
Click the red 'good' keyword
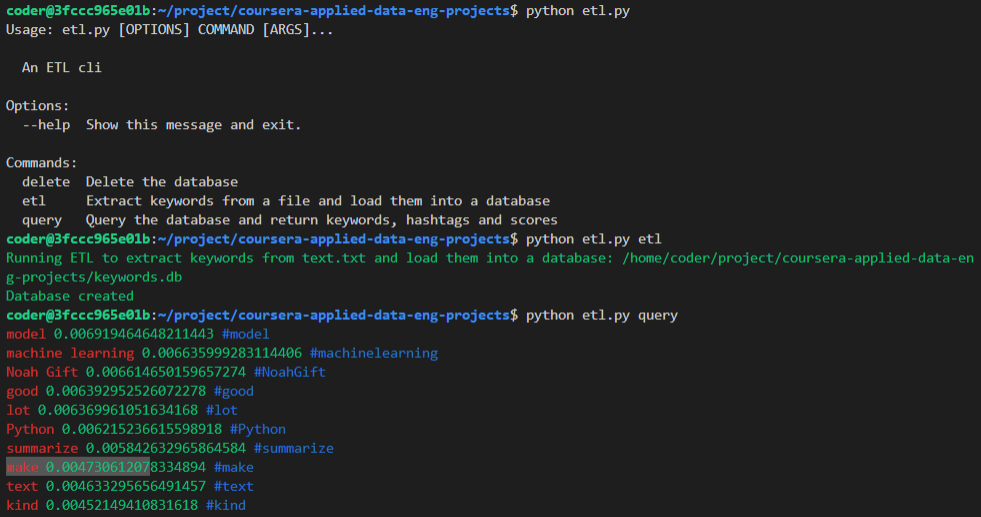tap(22, 391)
